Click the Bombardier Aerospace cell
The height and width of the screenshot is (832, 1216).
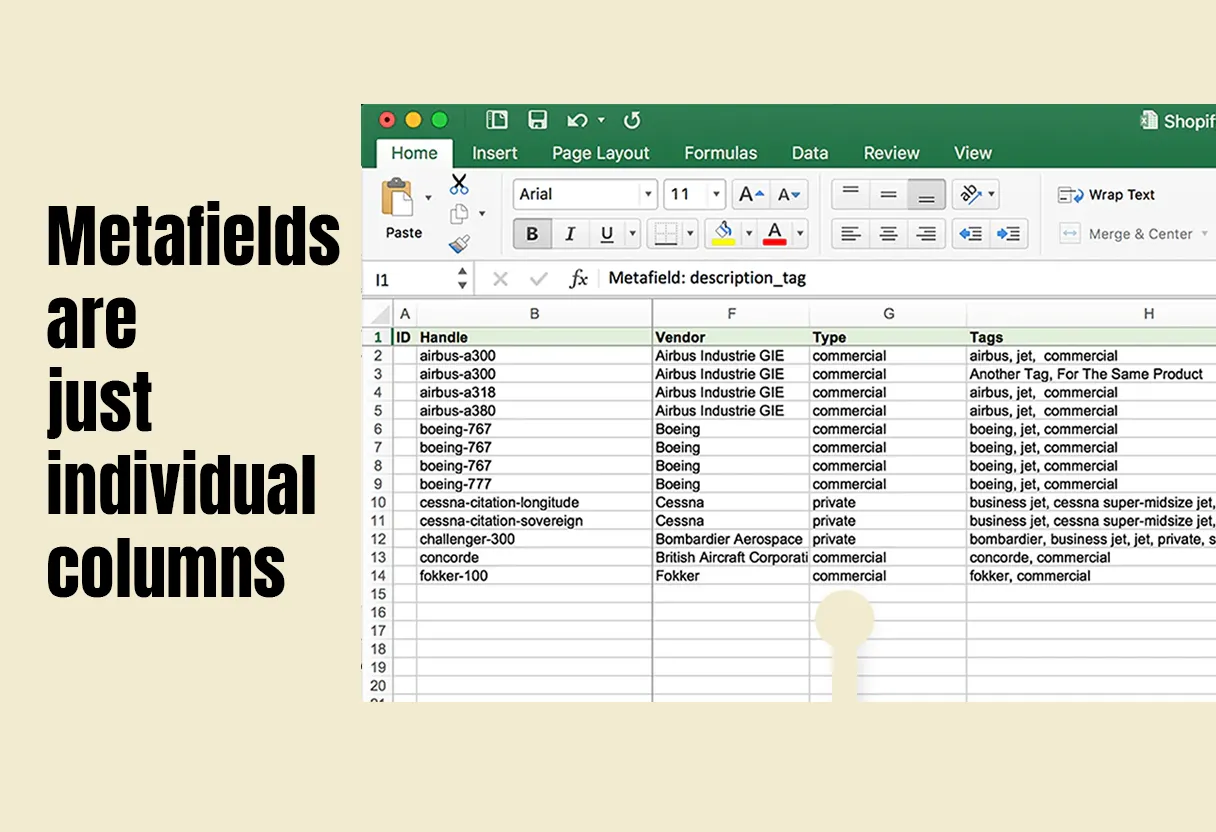731,539
